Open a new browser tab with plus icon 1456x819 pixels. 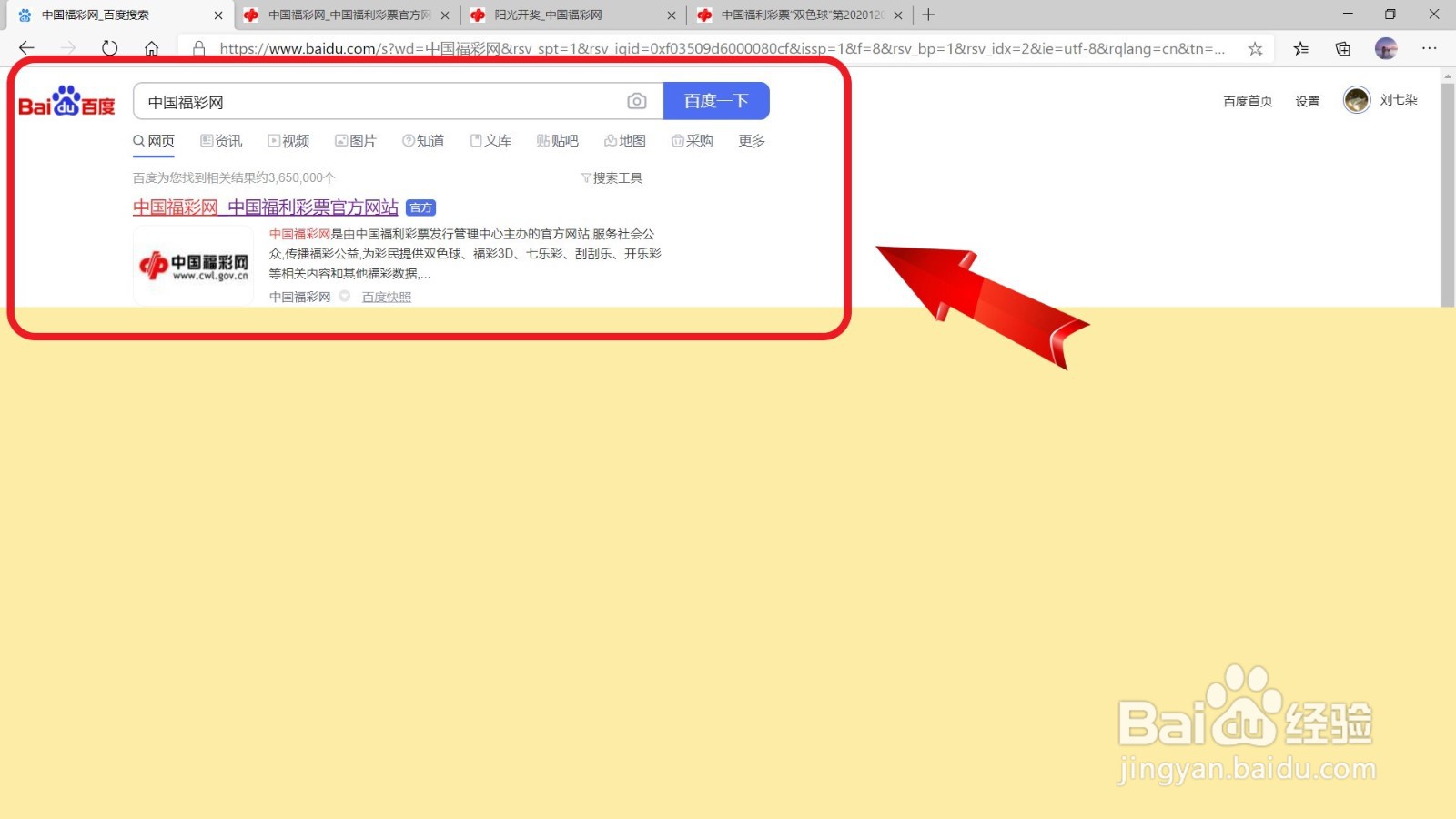coord(928,15)
